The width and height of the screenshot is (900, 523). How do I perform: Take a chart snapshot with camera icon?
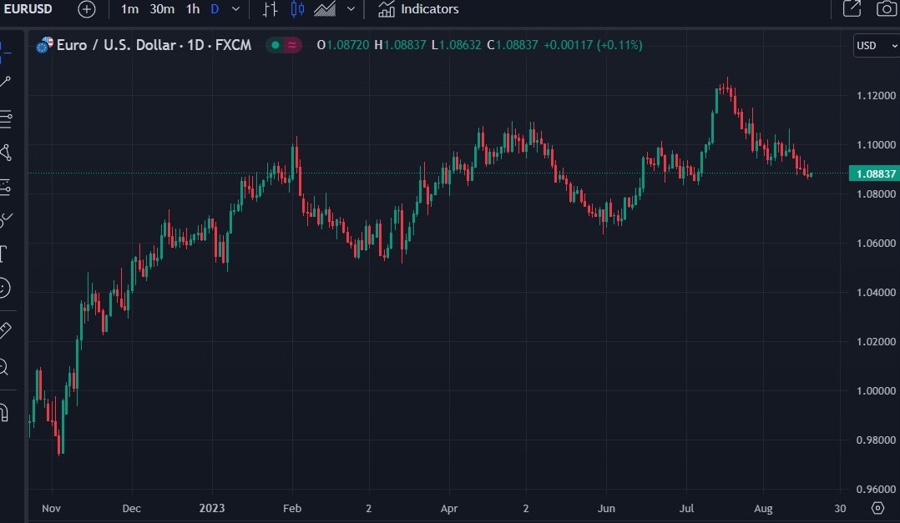tap(886, 9)
